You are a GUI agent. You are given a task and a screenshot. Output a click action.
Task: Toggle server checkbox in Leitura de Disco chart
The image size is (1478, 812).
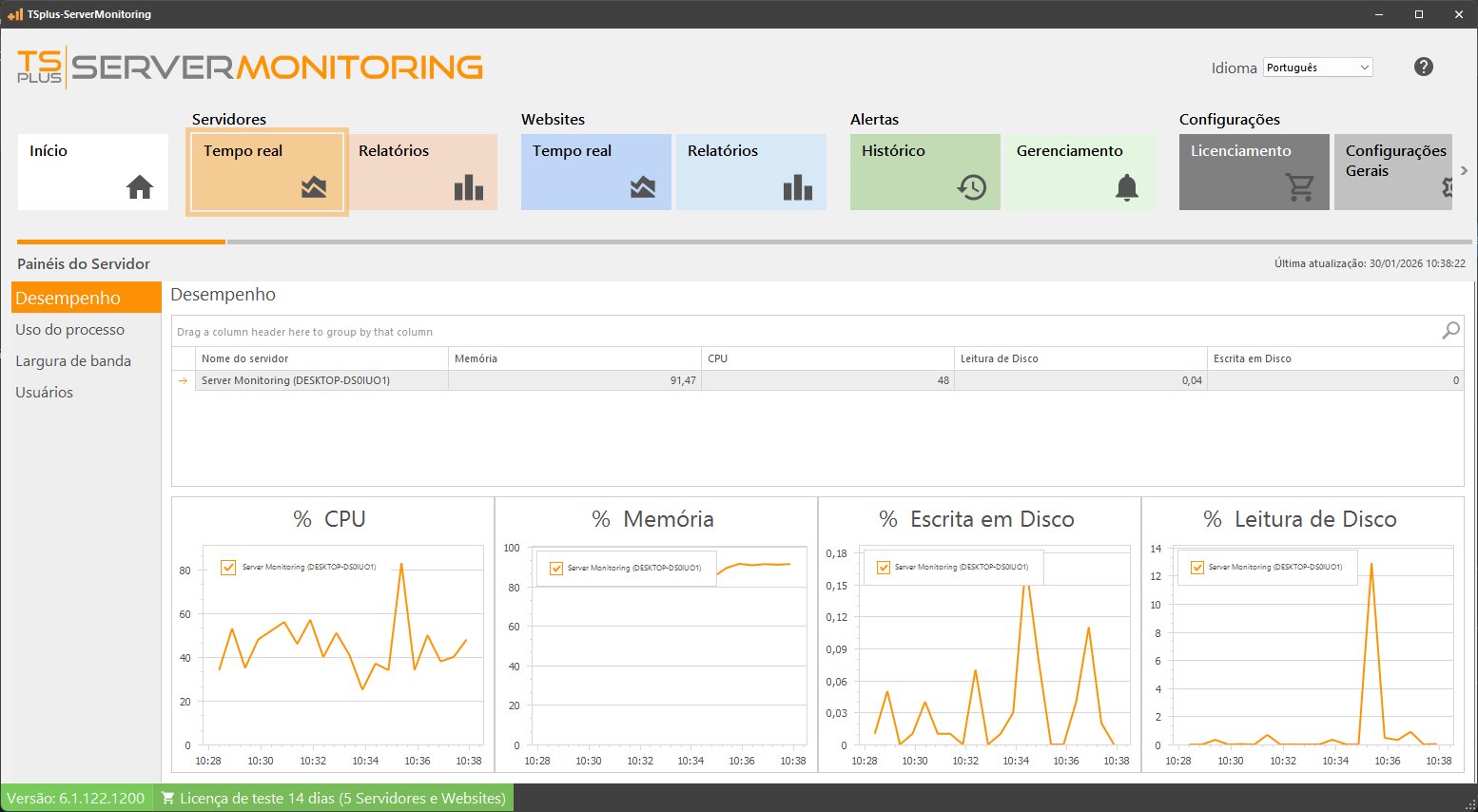point(1197,568)
